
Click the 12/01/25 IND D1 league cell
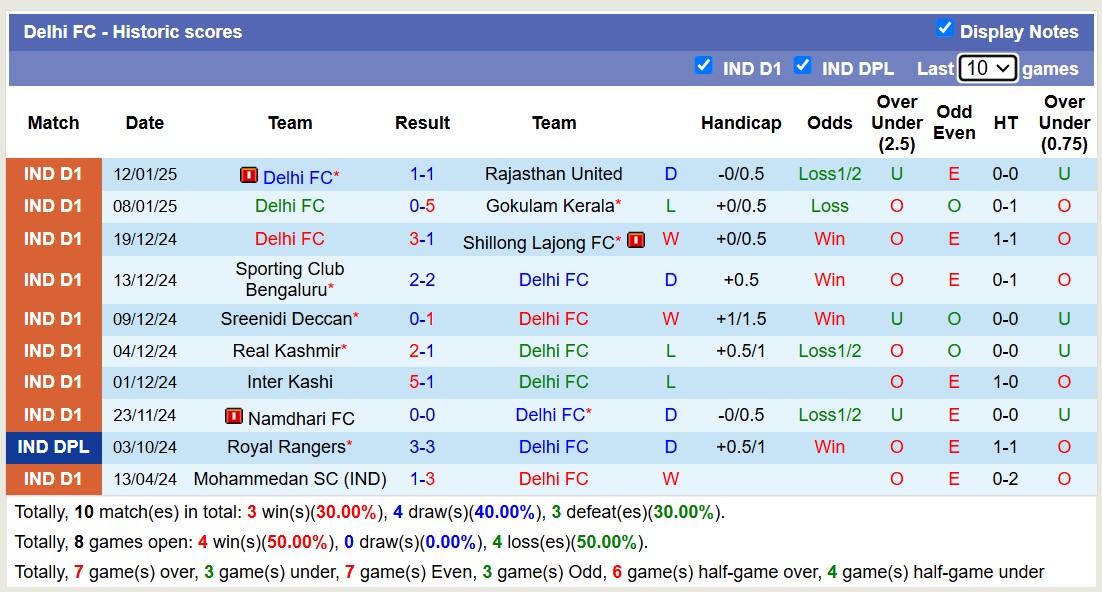[x=53, y=174]
